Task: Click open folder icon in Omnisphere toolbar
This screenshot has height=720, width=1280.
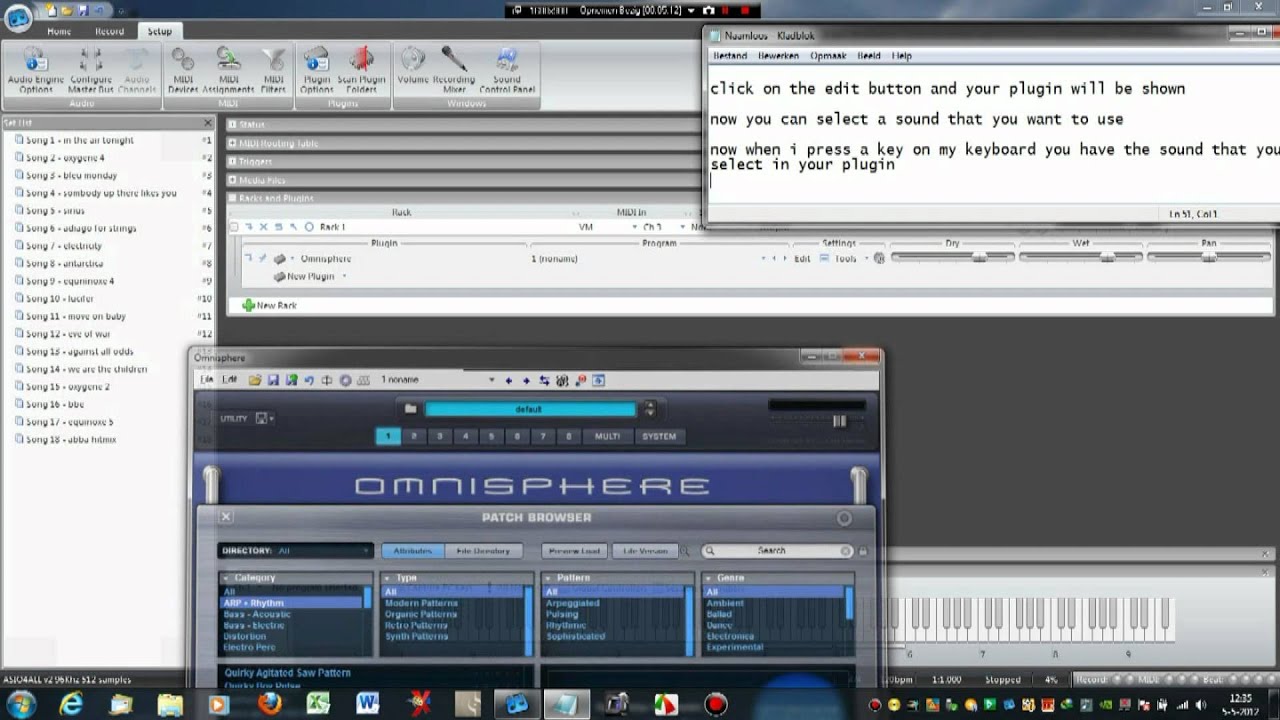Action: pyautogui.click(x=255, y=380)
